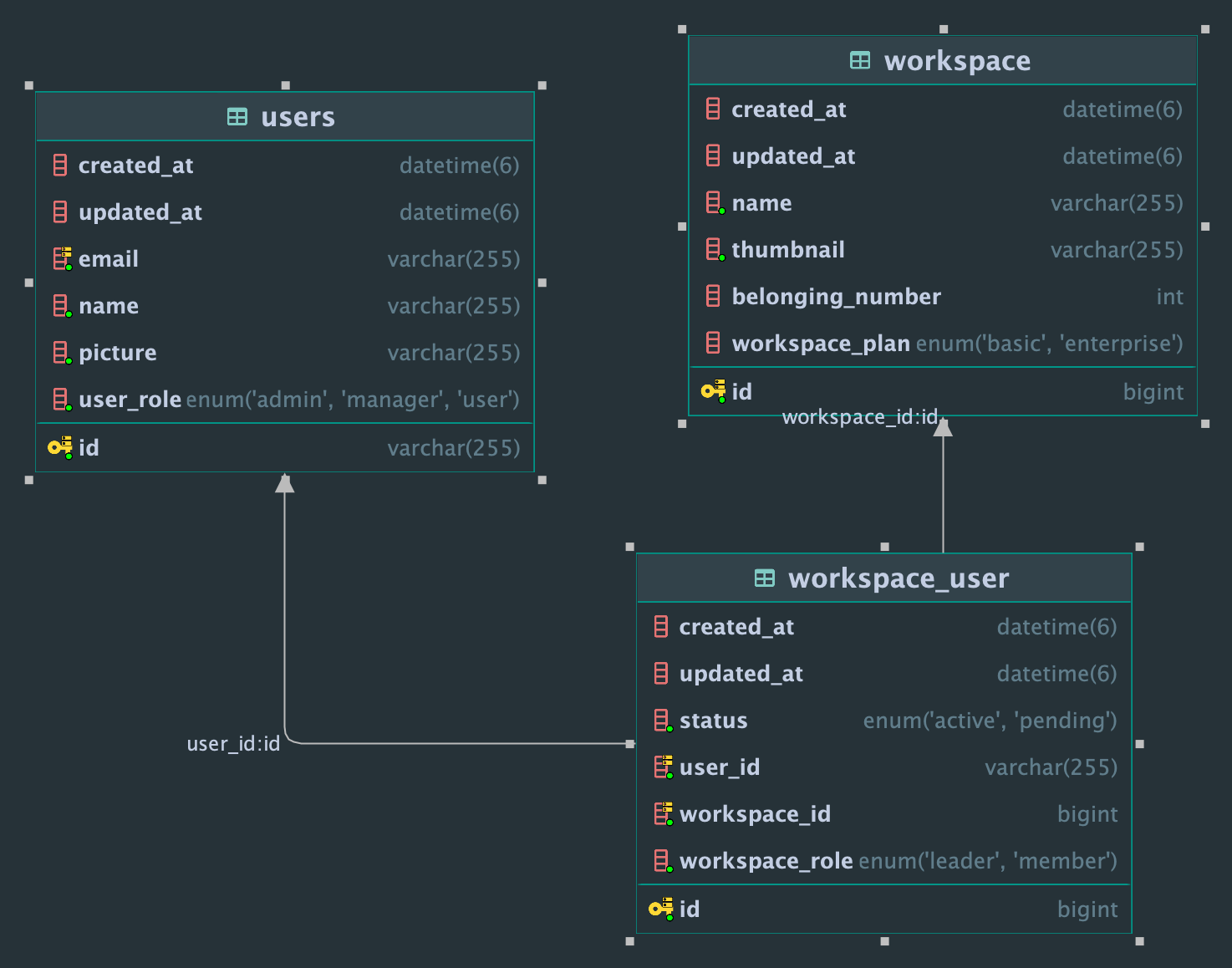Click the workspace_id:id relation label
This screenshot has width=1232, height=968.
click(x=860, y=416)
